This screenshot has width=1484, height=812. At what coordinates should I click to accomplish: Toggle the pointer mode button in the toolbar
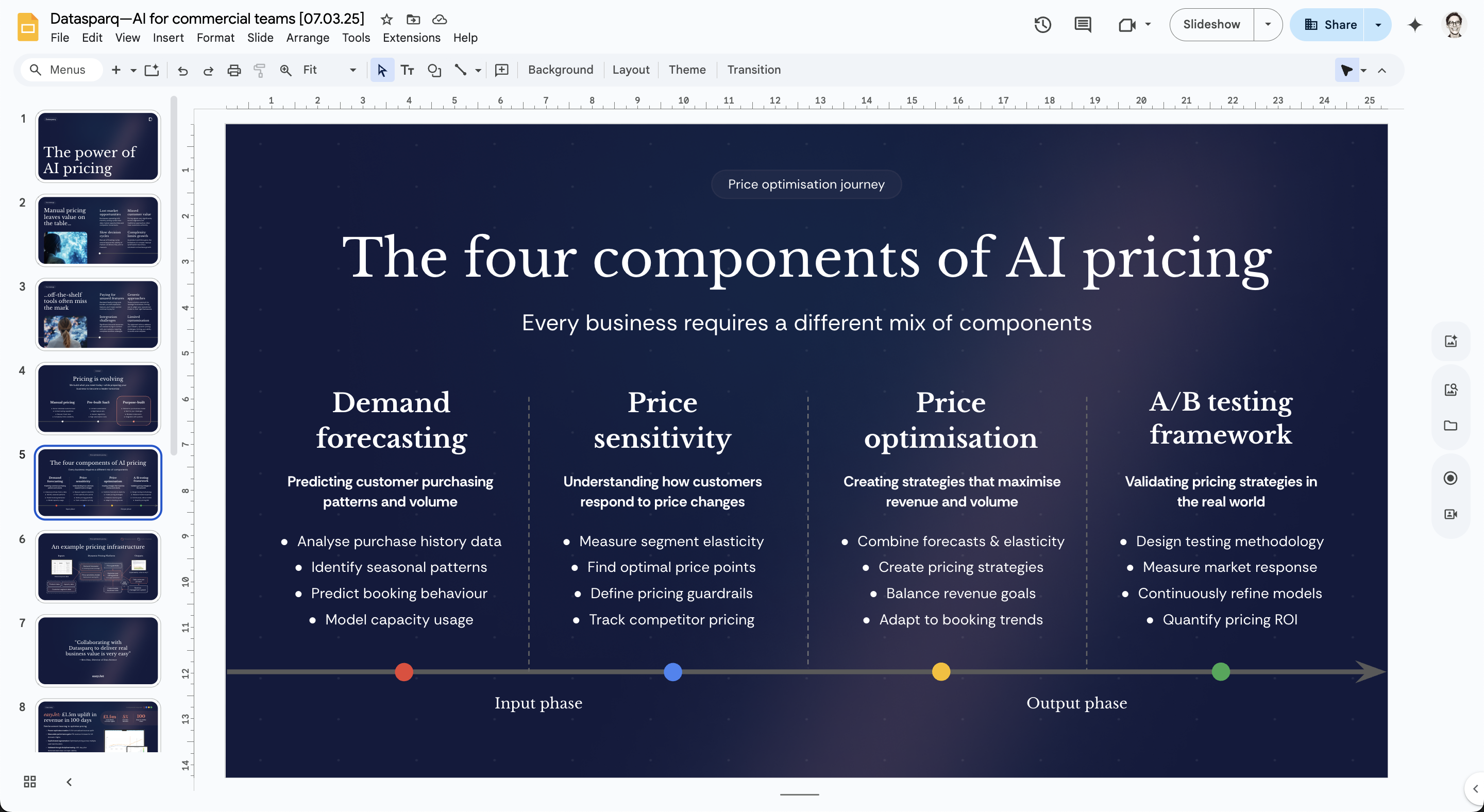[1346, 70]
